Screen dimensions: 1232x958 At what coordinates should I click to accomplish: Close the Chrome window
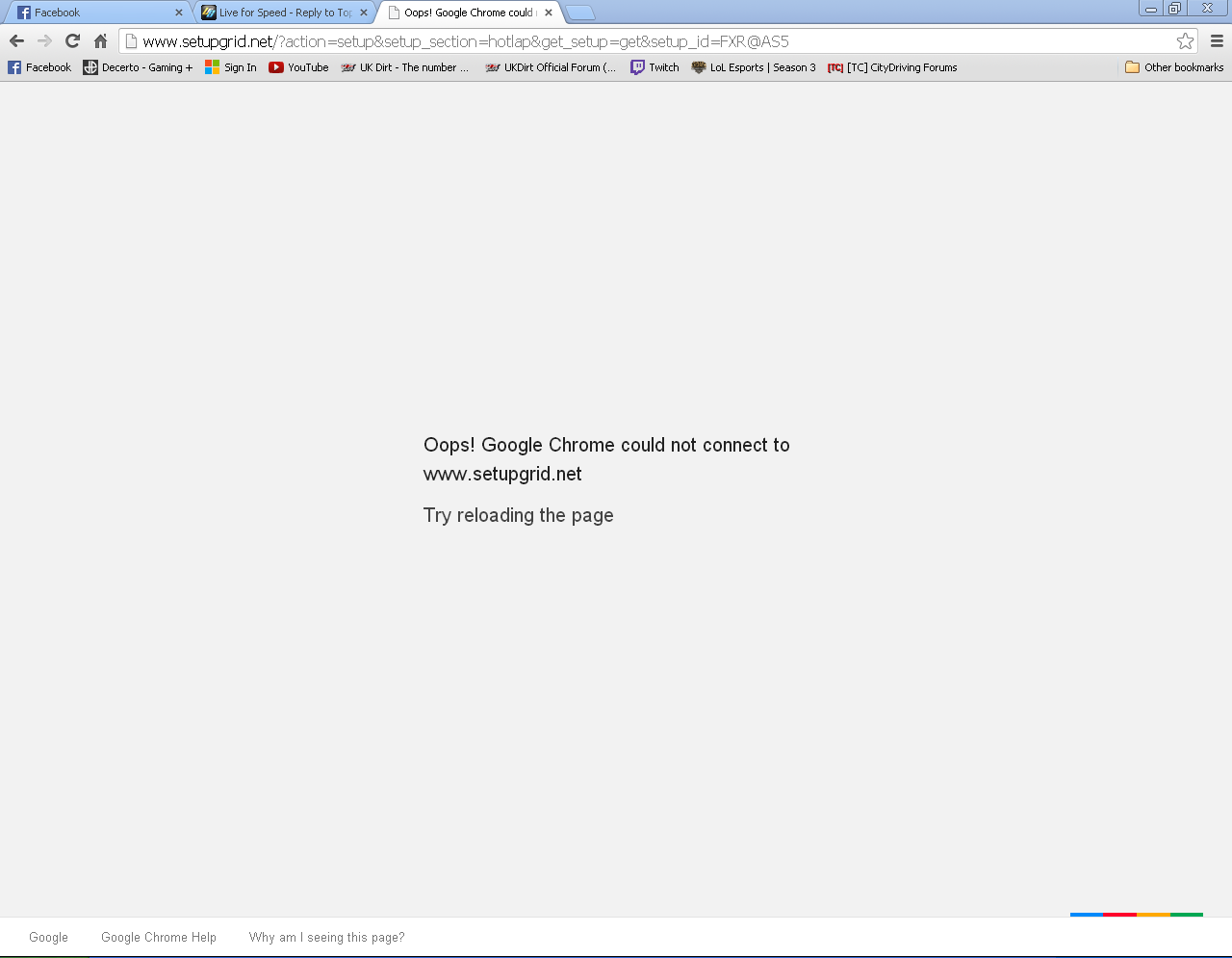pos(1207,9)
